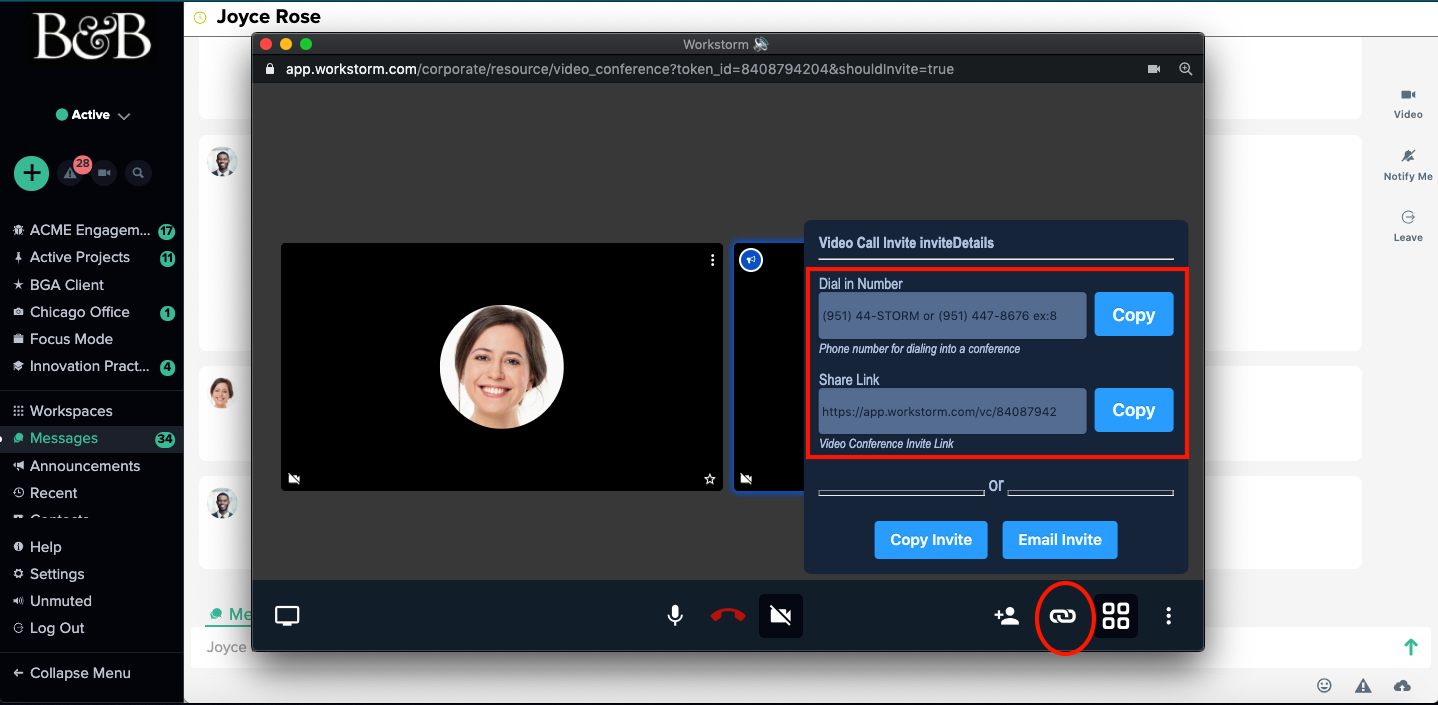This screenshot has width=1438, height=705.
Task: Click the camera-off icon on Joyce's tile
Action: 294,479
